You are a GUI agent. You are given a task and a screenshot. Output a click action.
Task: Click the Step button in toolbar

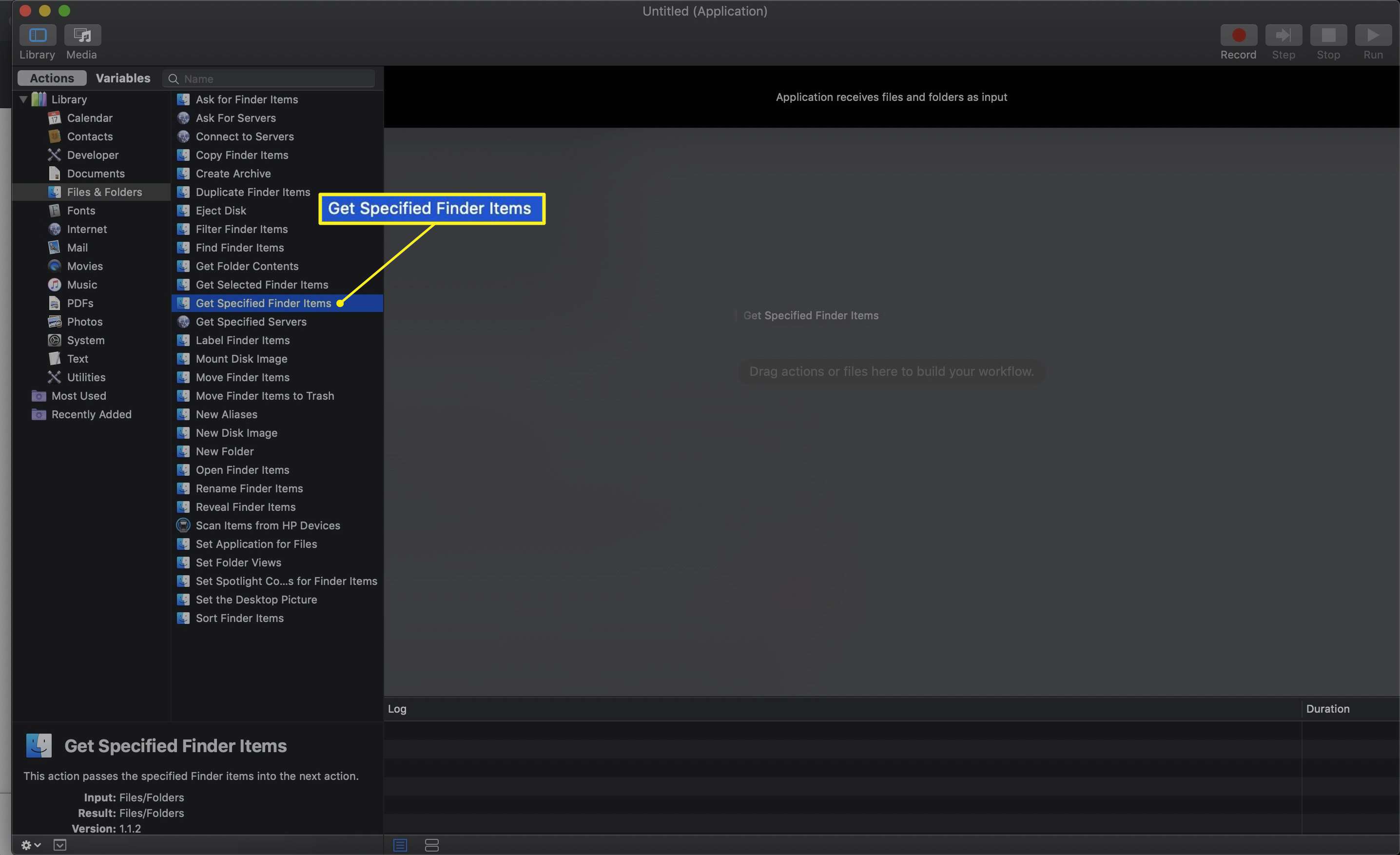pos(1283,34)
